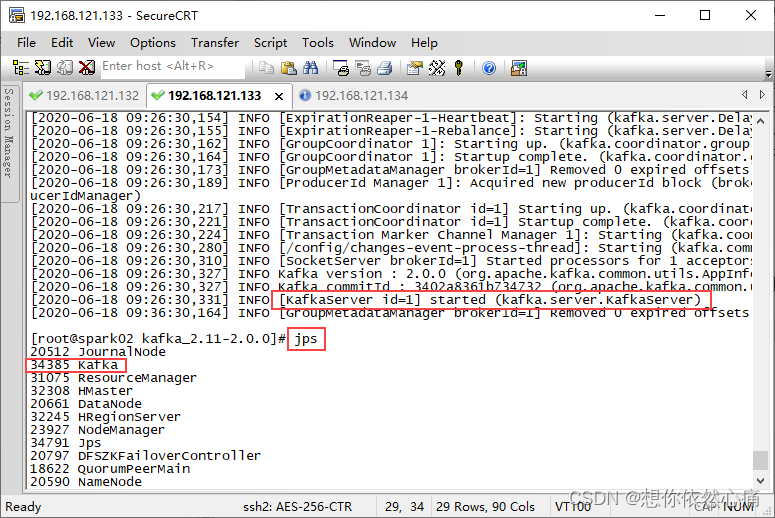This screenshot has height=518, width=775.
Task: Open the File menu
Action: 26,43
